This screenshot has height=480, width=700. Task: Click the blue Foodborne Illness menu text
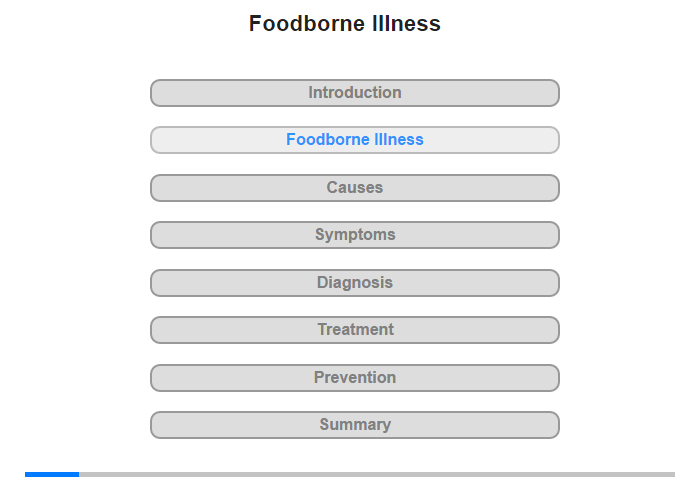point(355,139)
